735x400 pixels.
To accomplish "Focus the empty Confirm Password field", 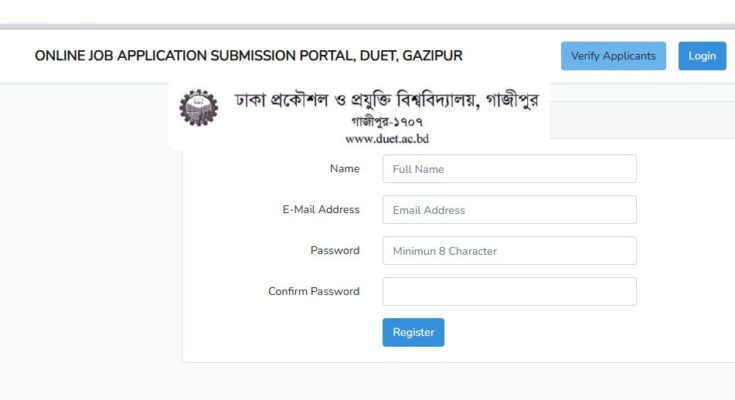I will tap(509, 291).
